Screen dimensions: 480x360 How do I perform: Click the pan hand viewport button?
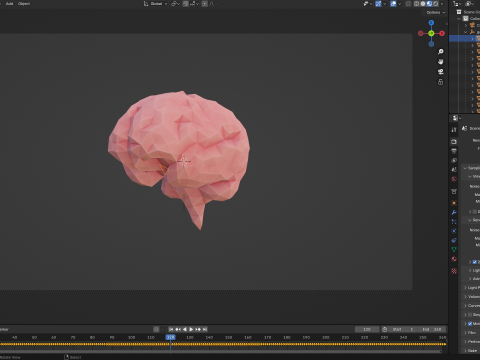tap(441, 62)
